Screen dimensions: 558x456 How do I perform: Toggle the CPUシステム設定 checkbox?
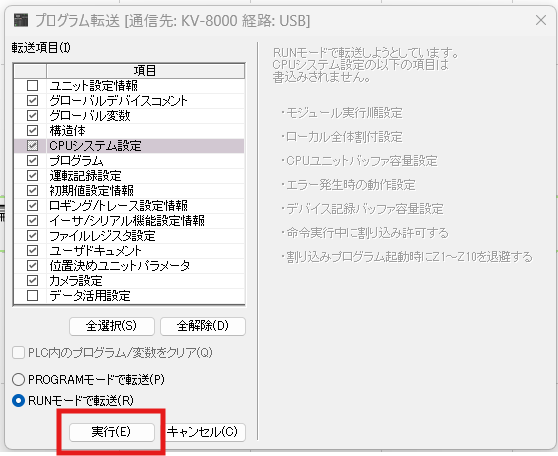coord(32,146)
